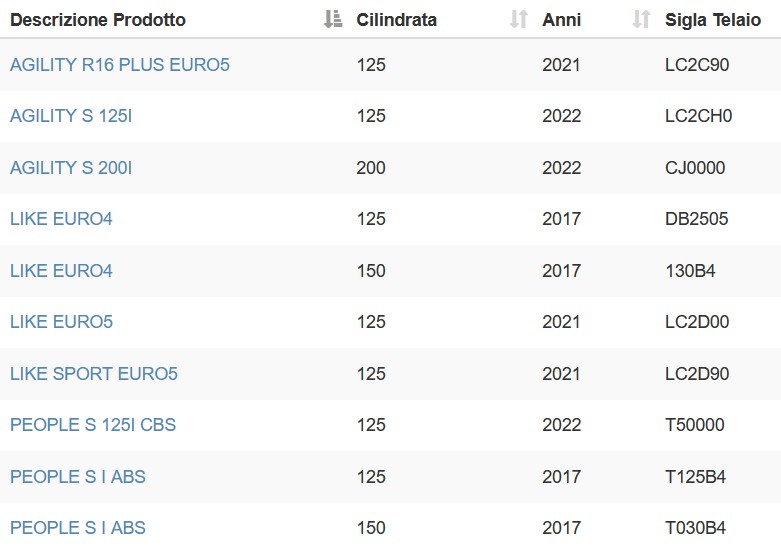Click sort icon beside Descrizione Prodotto

[333, 19]
